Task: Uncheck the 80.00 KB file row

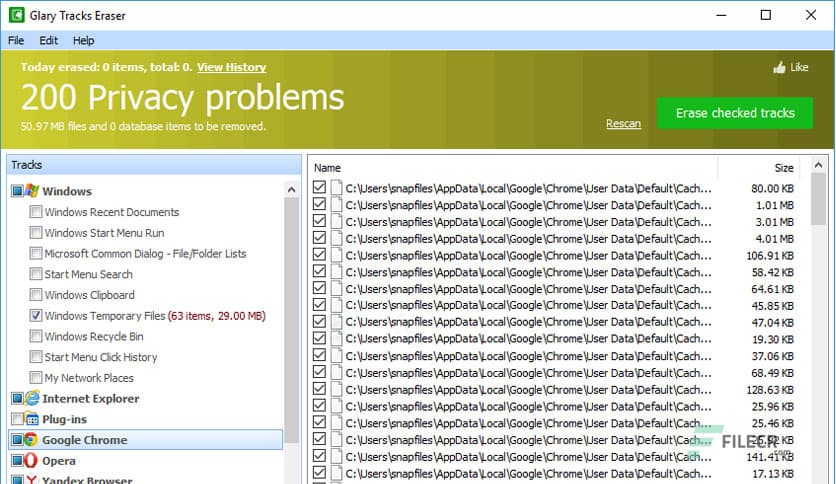Action: (x=319, y=188)
